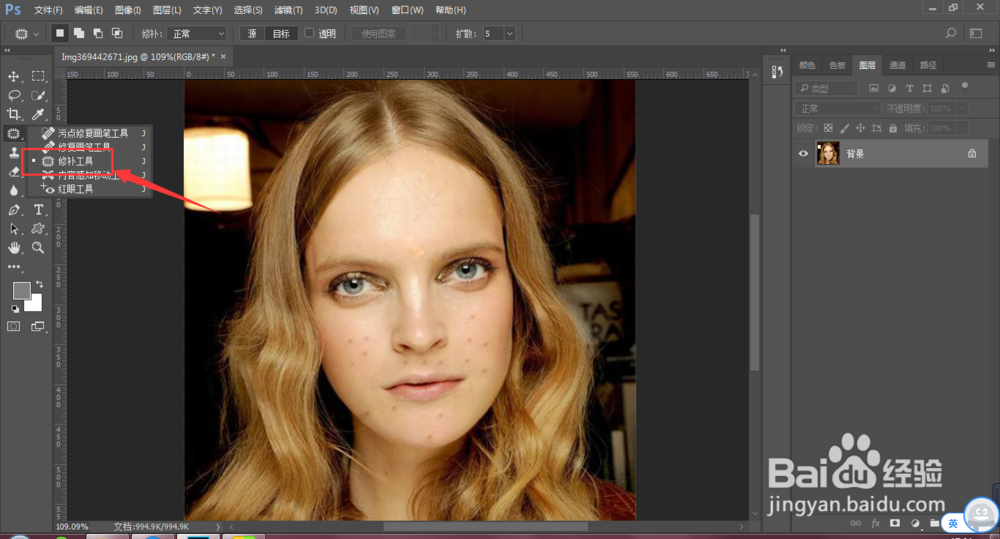Choose Add to Selection mode
Viewport: 1000px width, 539px height.
click(x=79, y=33)
